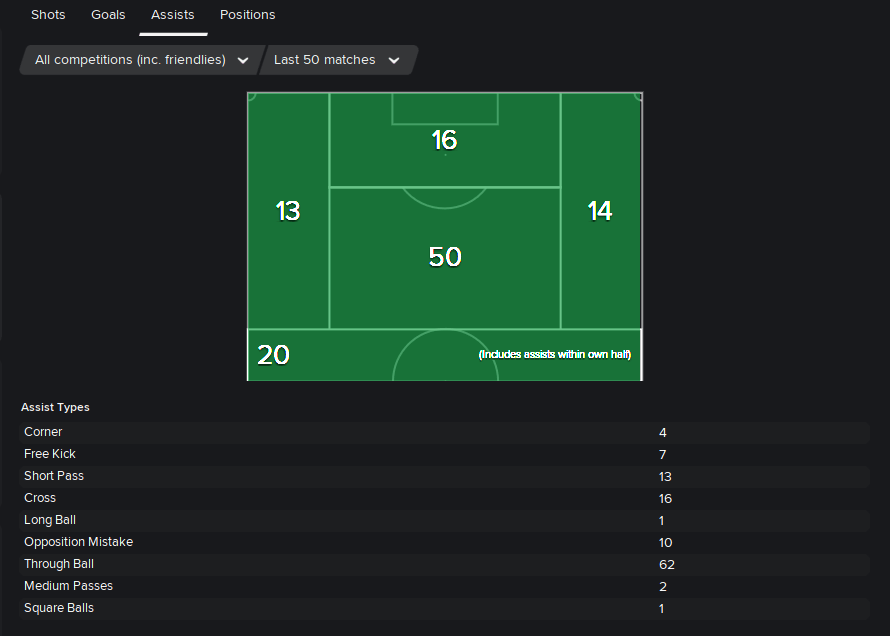
Task: Switch to the Shots tab
Action: (x=48, y=14)
